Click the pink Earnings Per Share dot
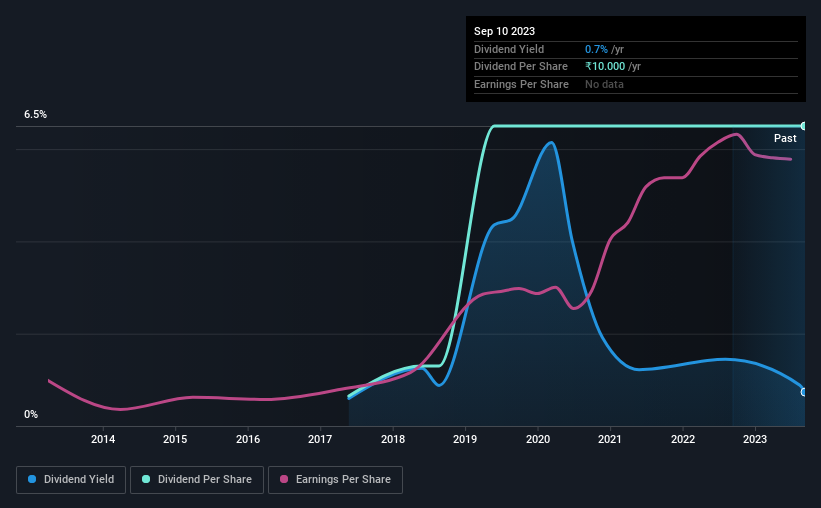Screen dimensions: 821x508 coord(284,479)
